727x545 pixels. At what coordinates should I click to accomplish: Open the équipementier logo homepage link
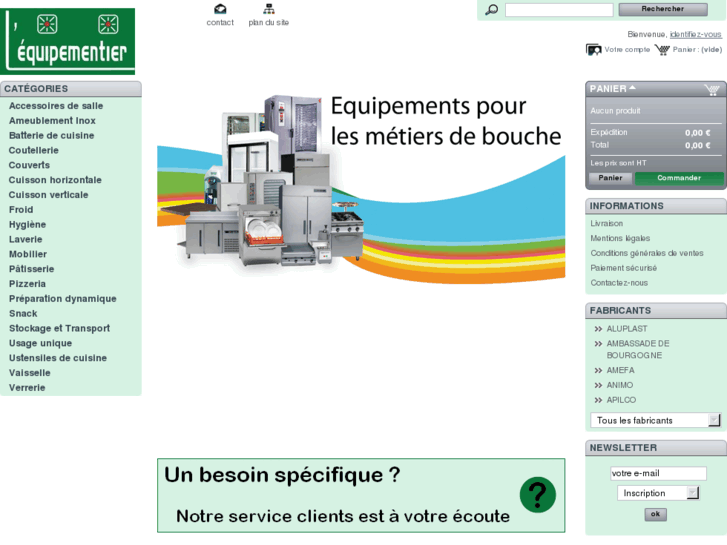[68, 41]
